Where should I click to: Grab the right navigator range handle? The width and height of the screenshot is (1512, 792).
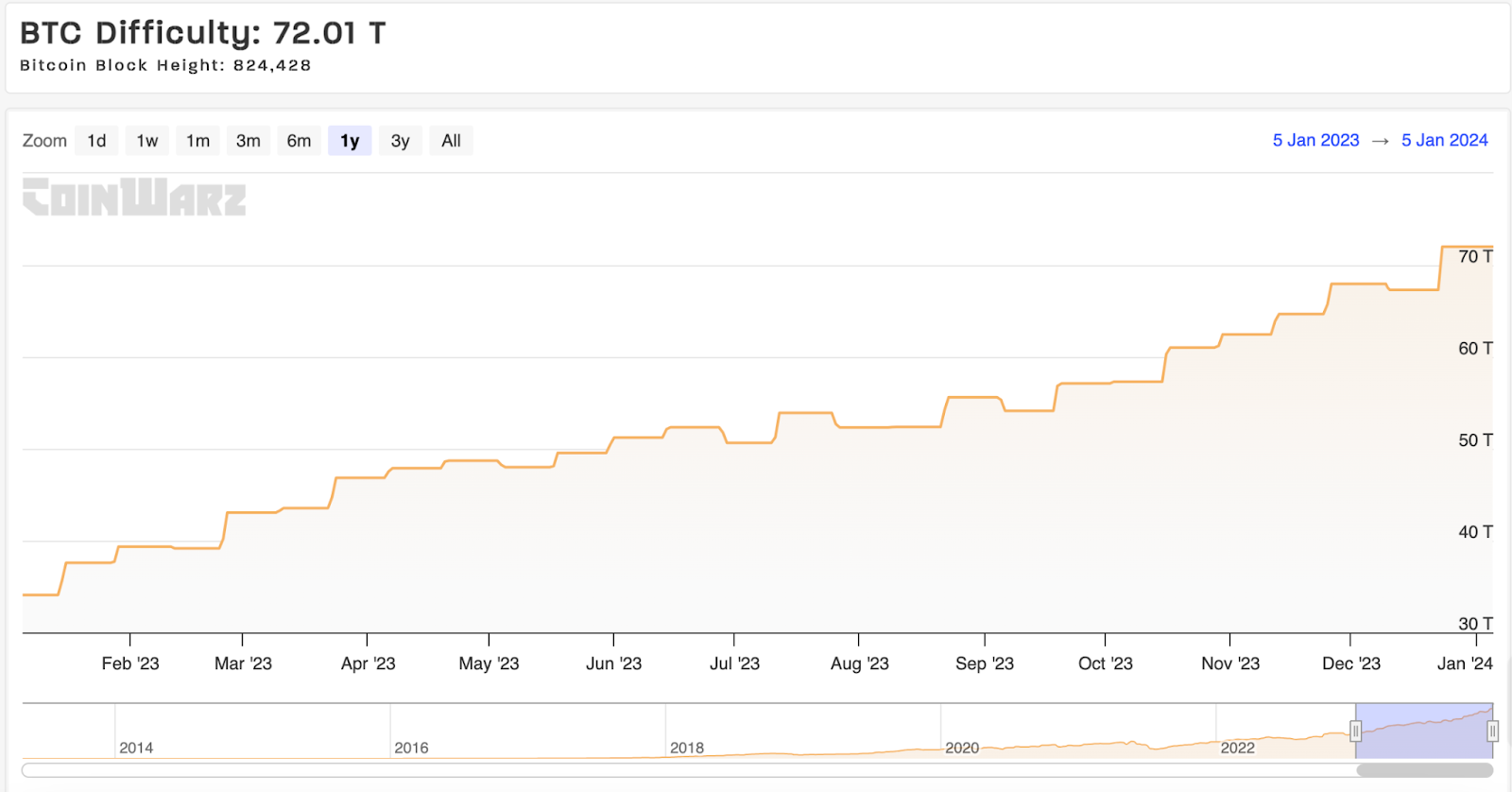pos(1492,731)
